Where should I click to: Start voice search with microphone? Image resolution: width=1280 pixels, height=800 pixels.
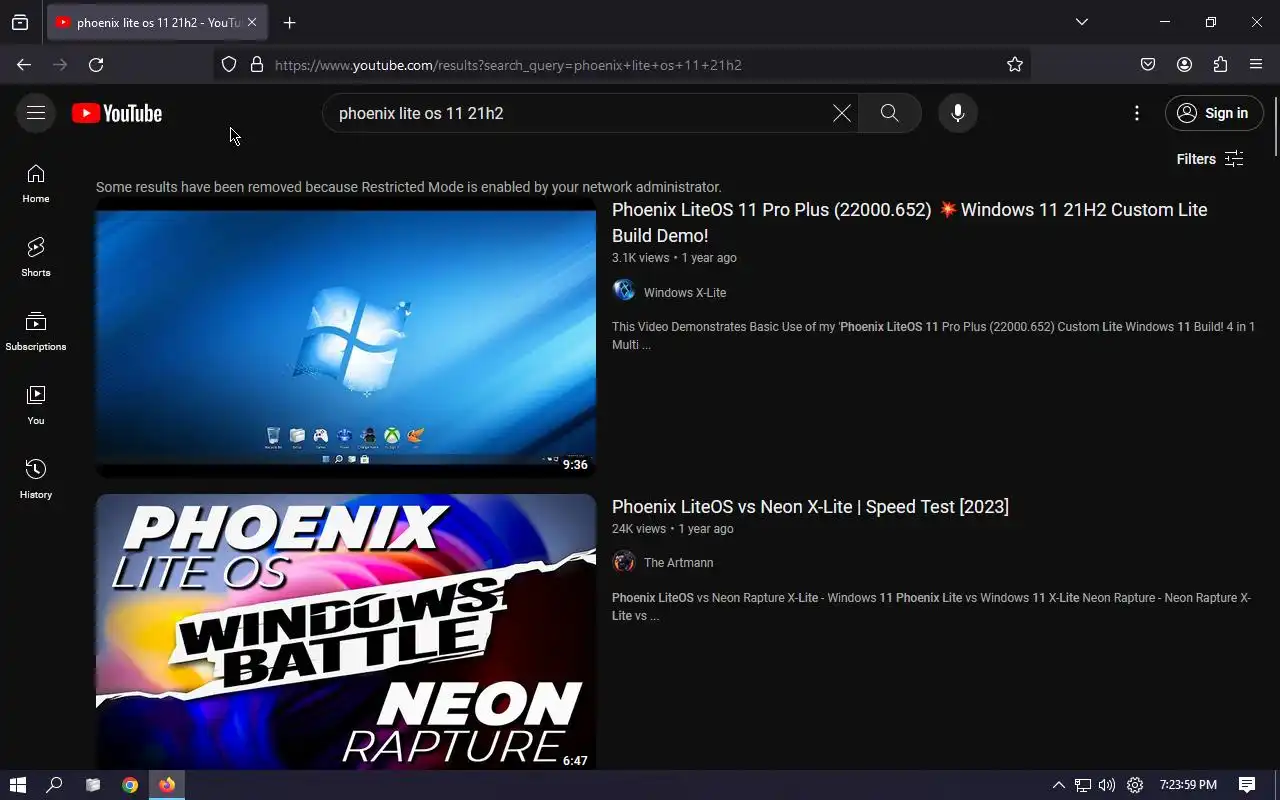[958, 113]
